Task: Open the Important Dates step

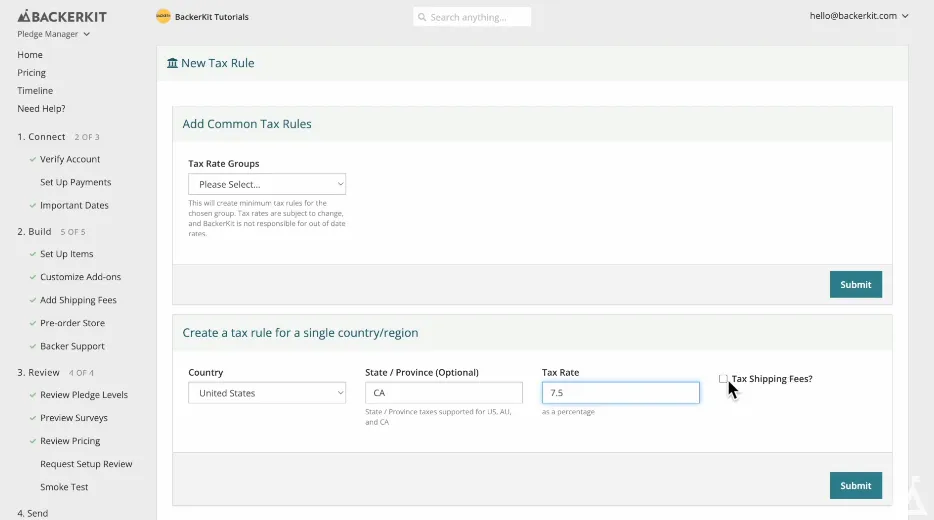Action: coord(74,205)
